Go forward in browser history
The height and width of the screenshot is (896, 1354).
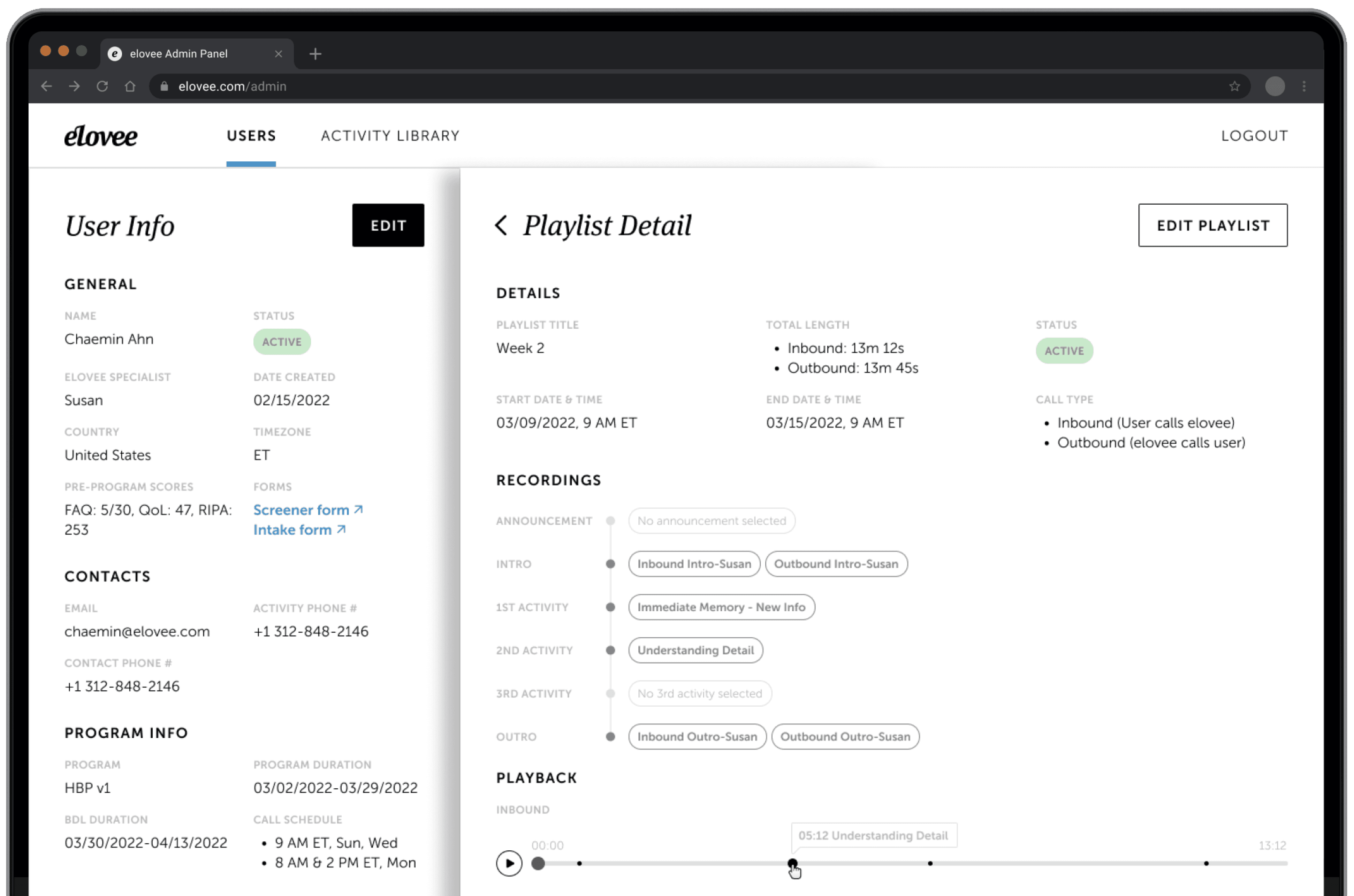coord(74,86)
